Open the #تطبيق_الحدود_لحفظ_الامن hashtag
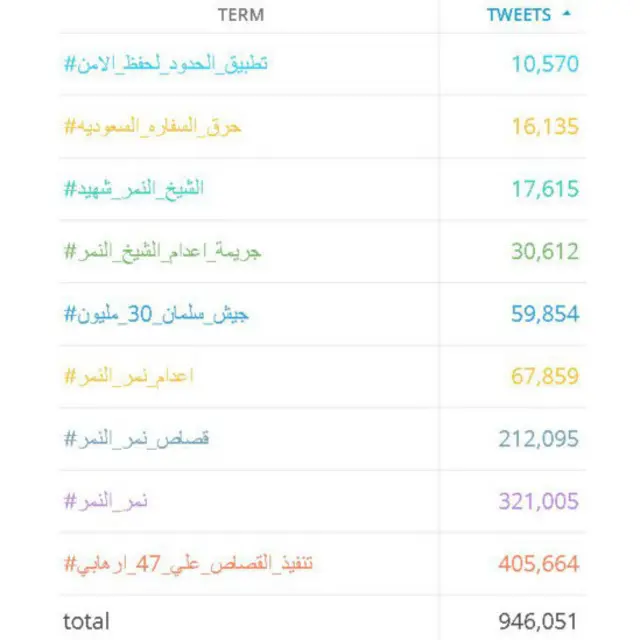 tap(165, 64)
